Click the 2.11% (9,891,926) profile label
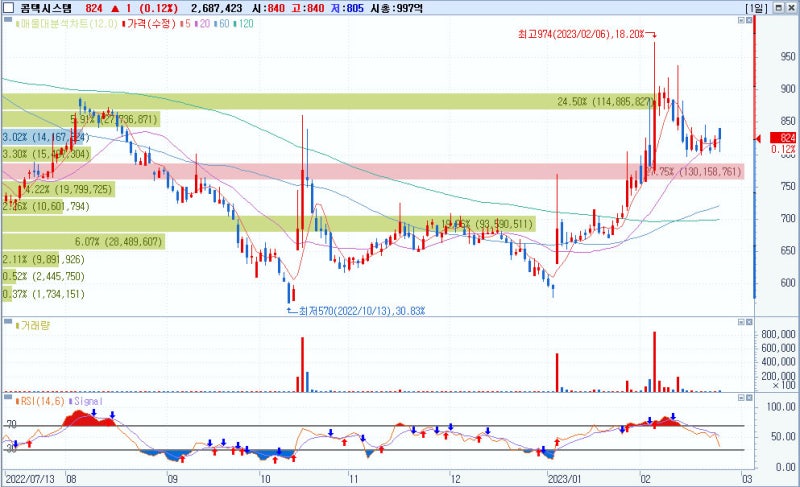Screen dimensions: 800x487 coord(43,259)
